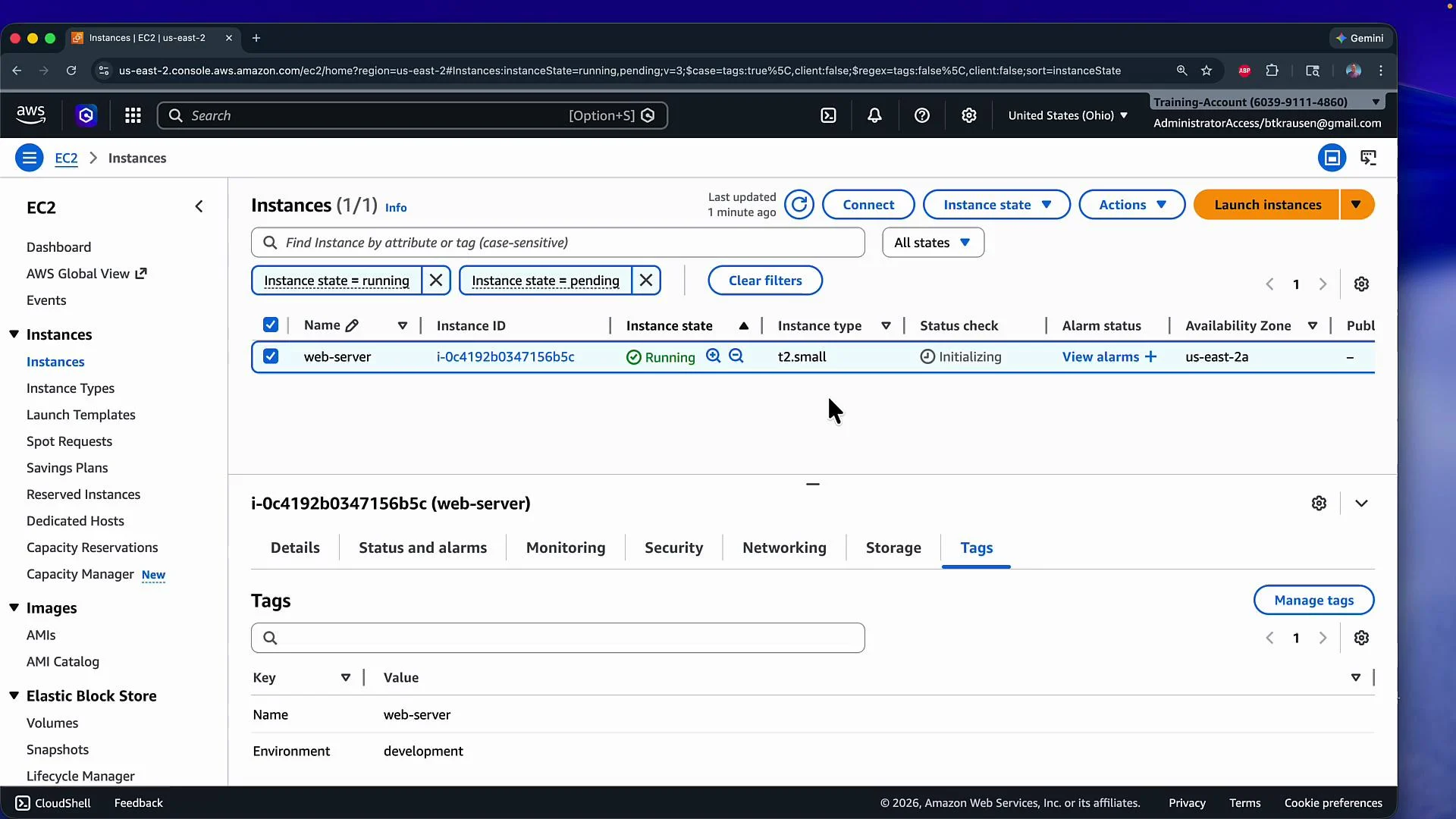
Task: Bookmark this page with the star icon
Action: tap(1207, 71)
